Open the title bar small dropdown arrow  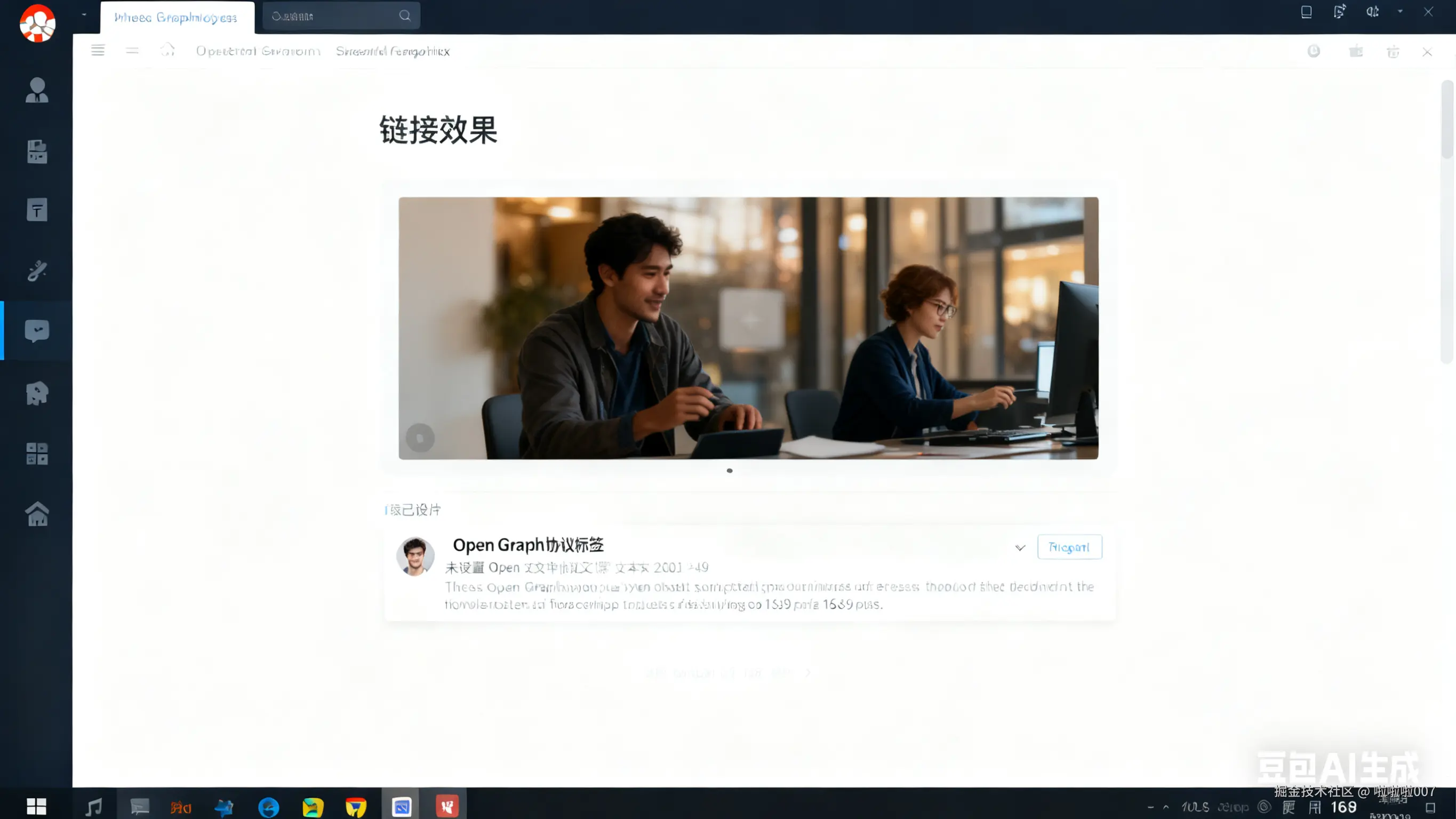pyautogui.click(x=1400, y=11)
